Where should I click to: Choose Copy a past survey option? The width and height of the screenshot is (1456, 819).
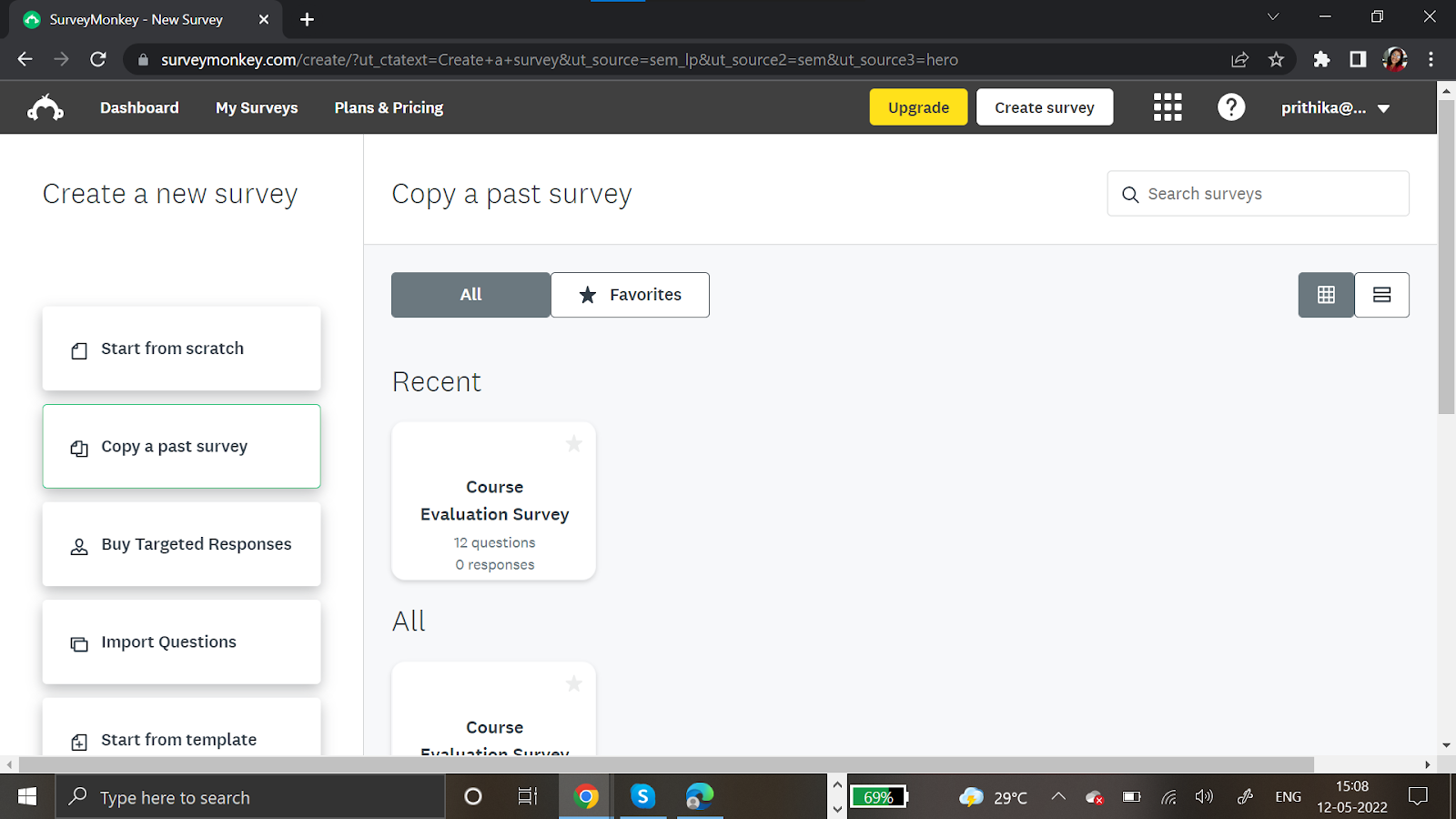(181, 446)
